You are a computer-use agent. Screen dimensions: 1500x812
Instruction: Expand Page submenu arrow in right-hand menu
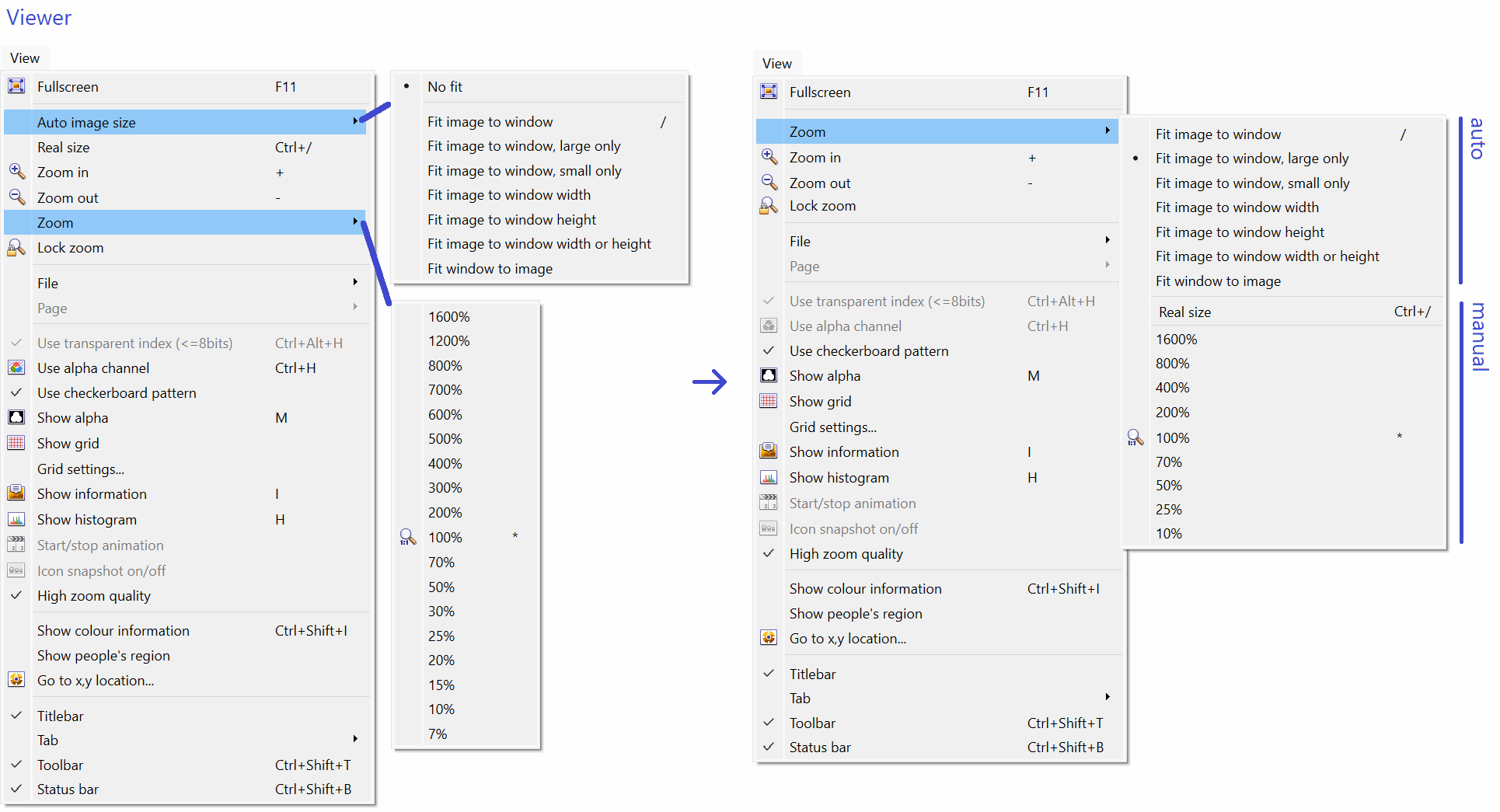(x=1108, y=265)
